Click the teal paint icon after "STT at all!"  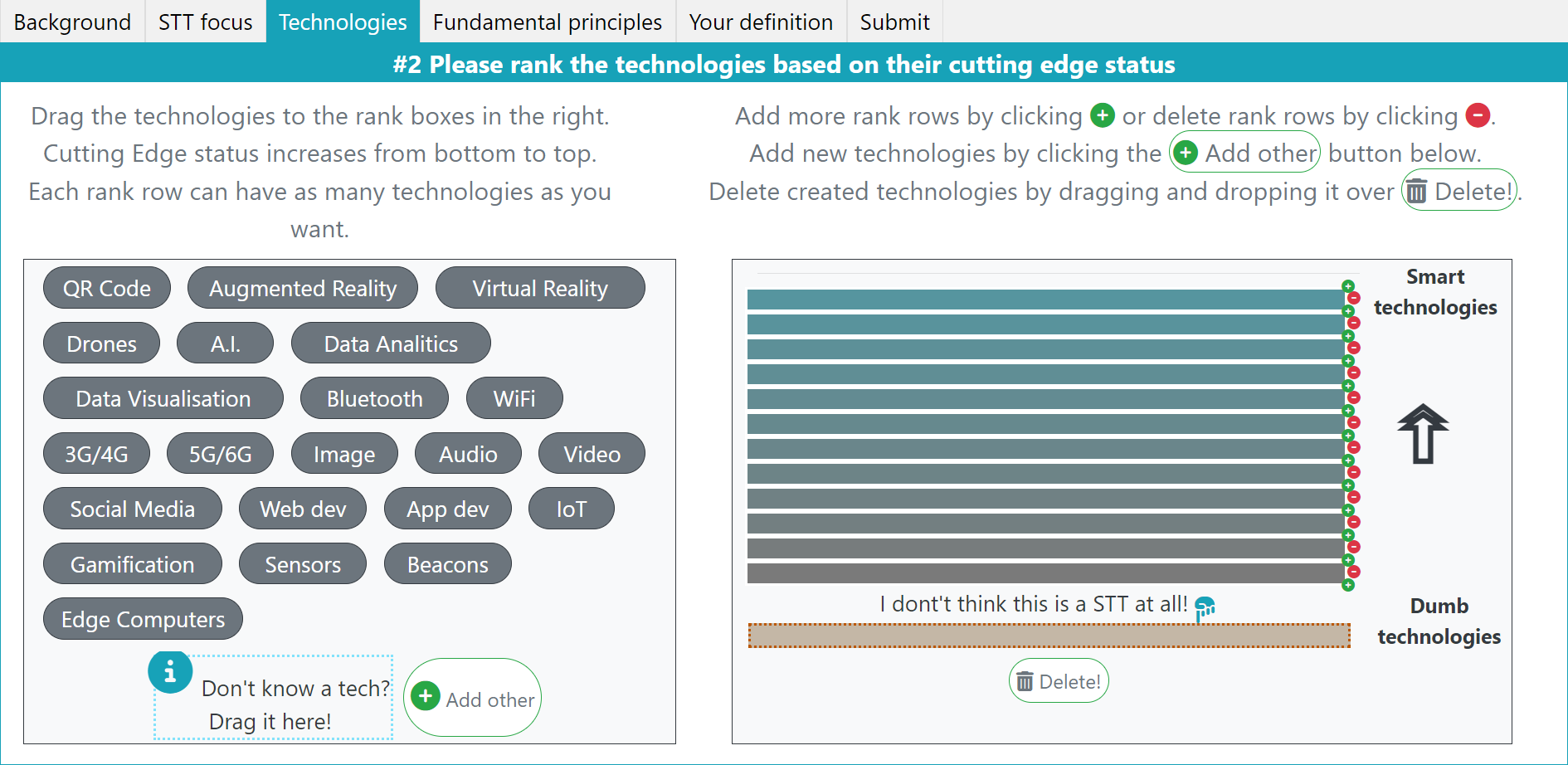point(1205,608)
